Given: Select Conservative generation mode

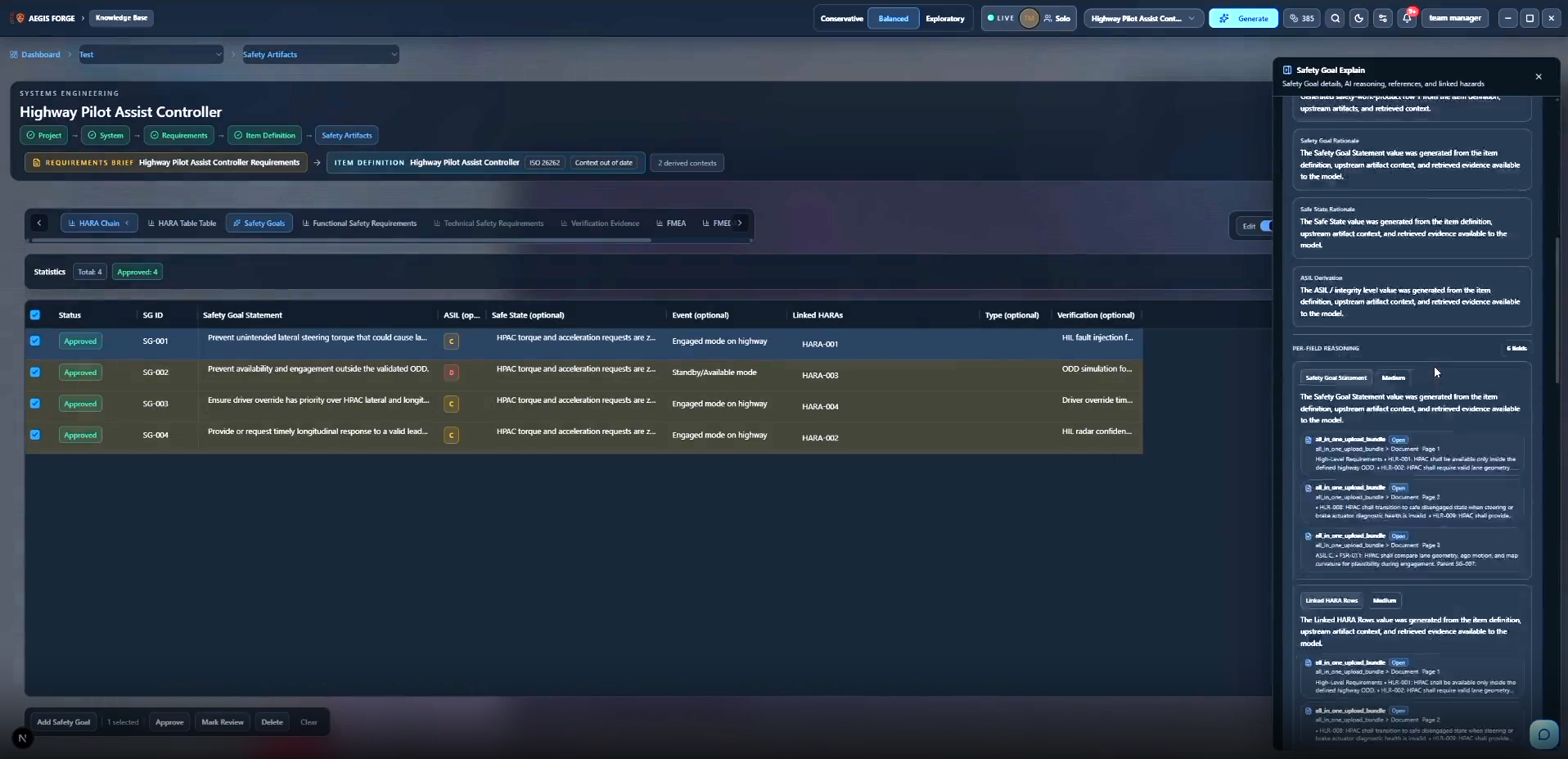Looking at the screenshot, I should point(841,18).
